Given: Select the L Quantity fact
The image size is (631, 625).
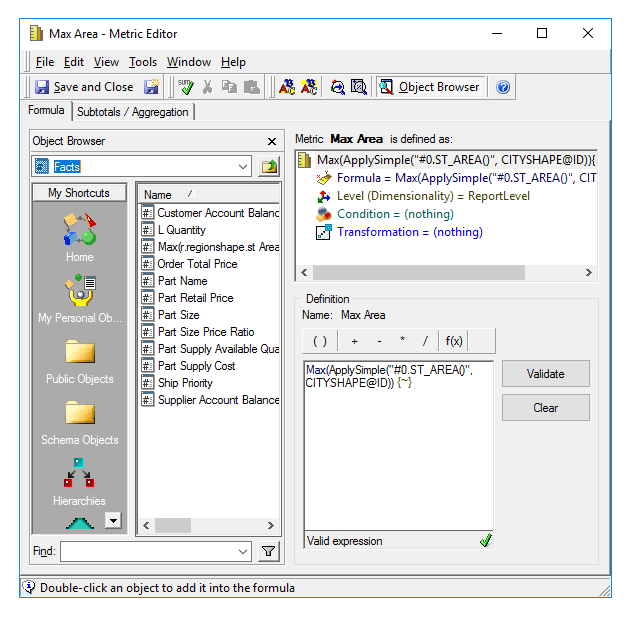Looking at the screenshot, I should 174,230.
